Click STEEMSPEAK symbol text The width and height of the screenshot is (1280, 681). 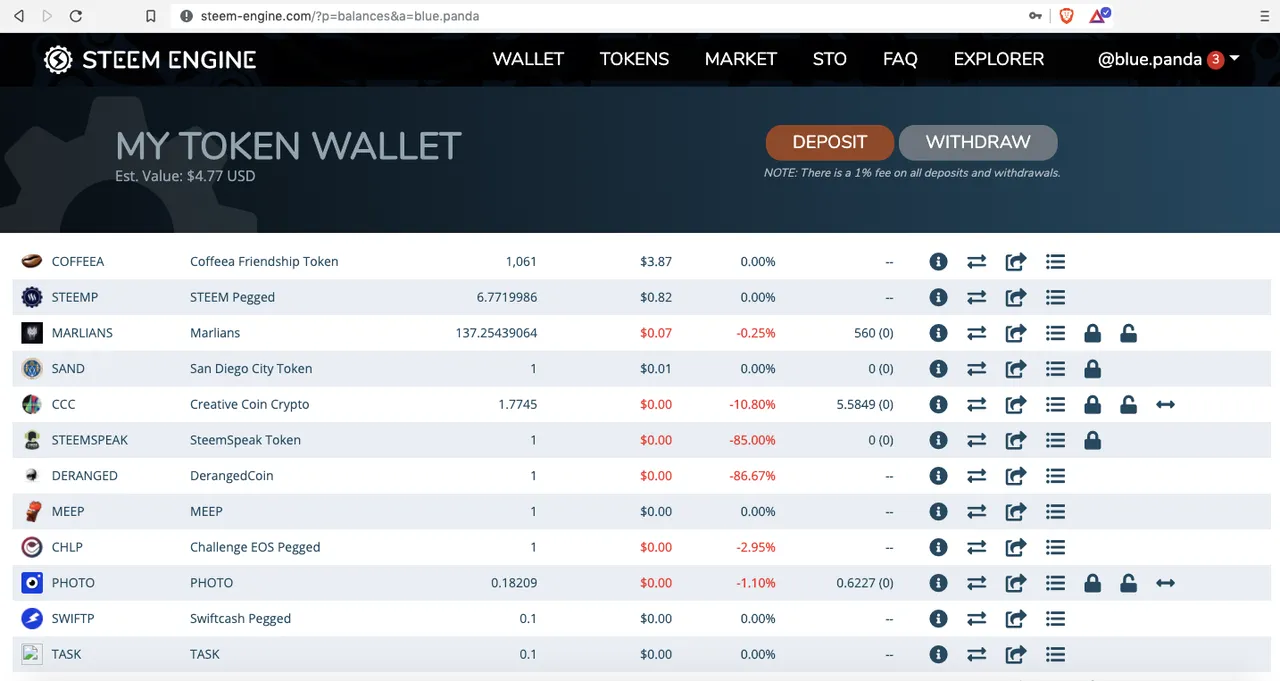click(90, 440)
